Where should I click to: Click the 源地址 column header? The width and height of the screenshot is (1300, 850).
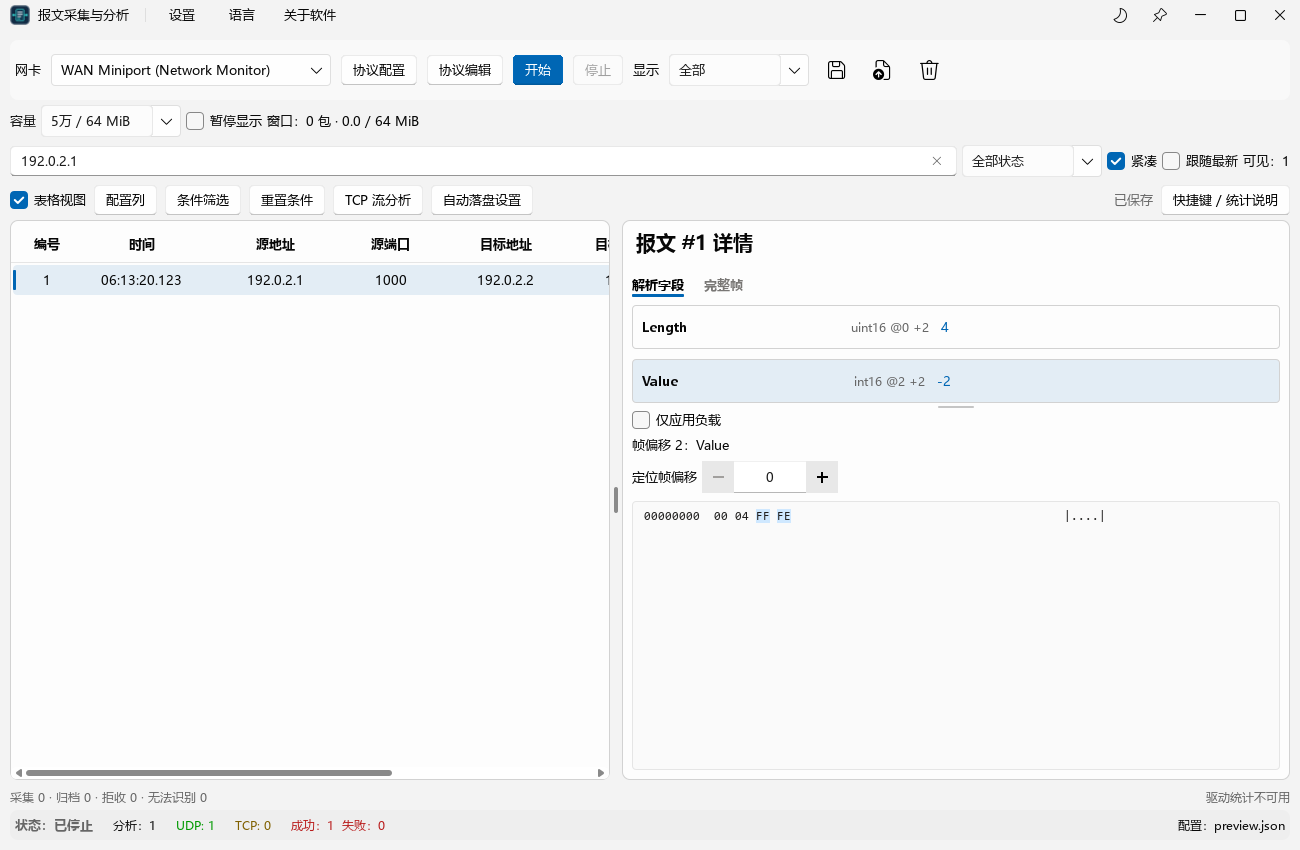275,245
